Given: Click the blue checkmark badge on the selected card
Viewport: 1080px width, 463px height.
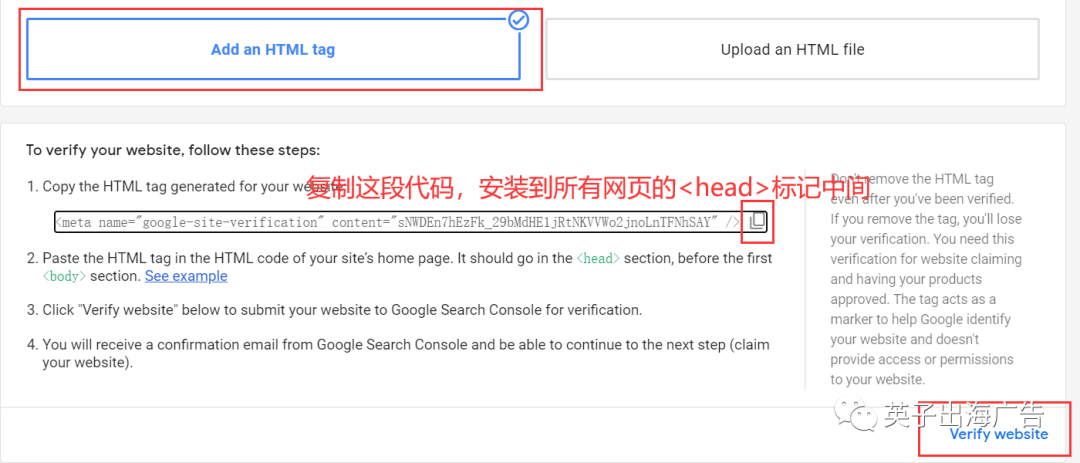Looking at the screenshot, I should click(x=518, y=20).
